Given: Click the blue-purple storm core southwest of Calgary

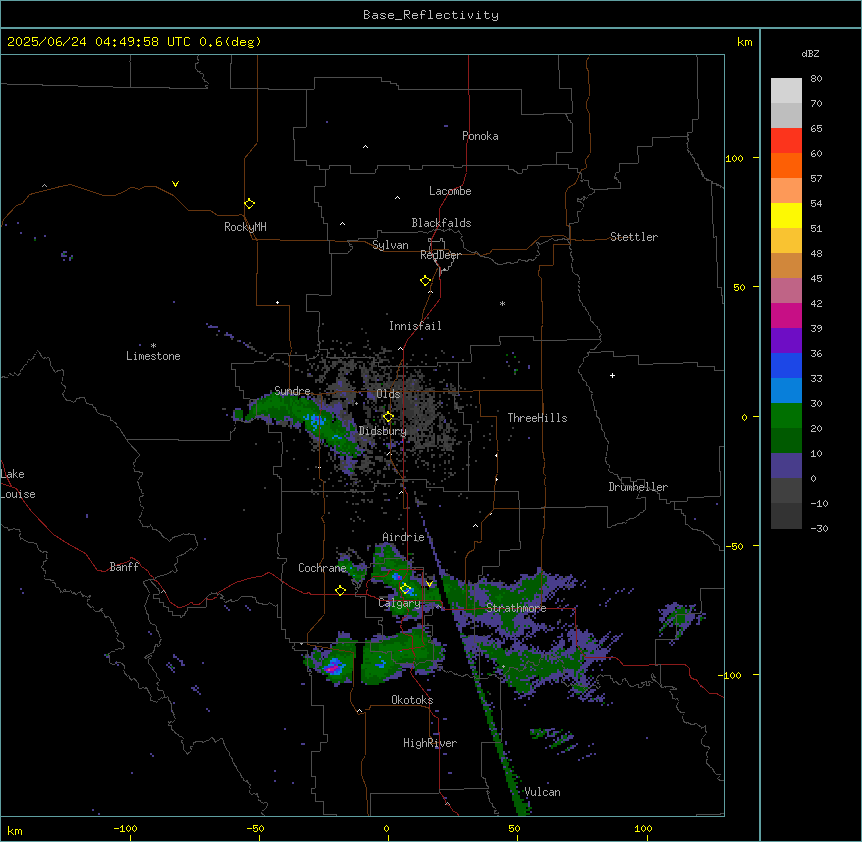Looking at the screenshot, I should (x=333, y=667).
